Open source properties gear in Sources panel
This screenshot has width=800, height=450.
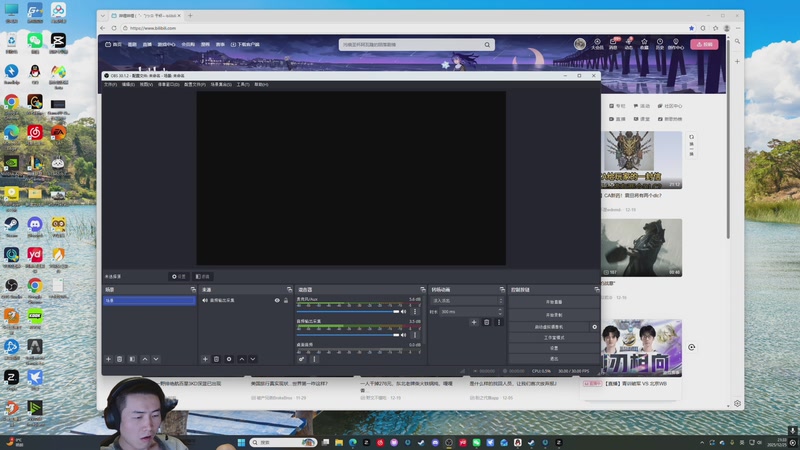[229, 359]
